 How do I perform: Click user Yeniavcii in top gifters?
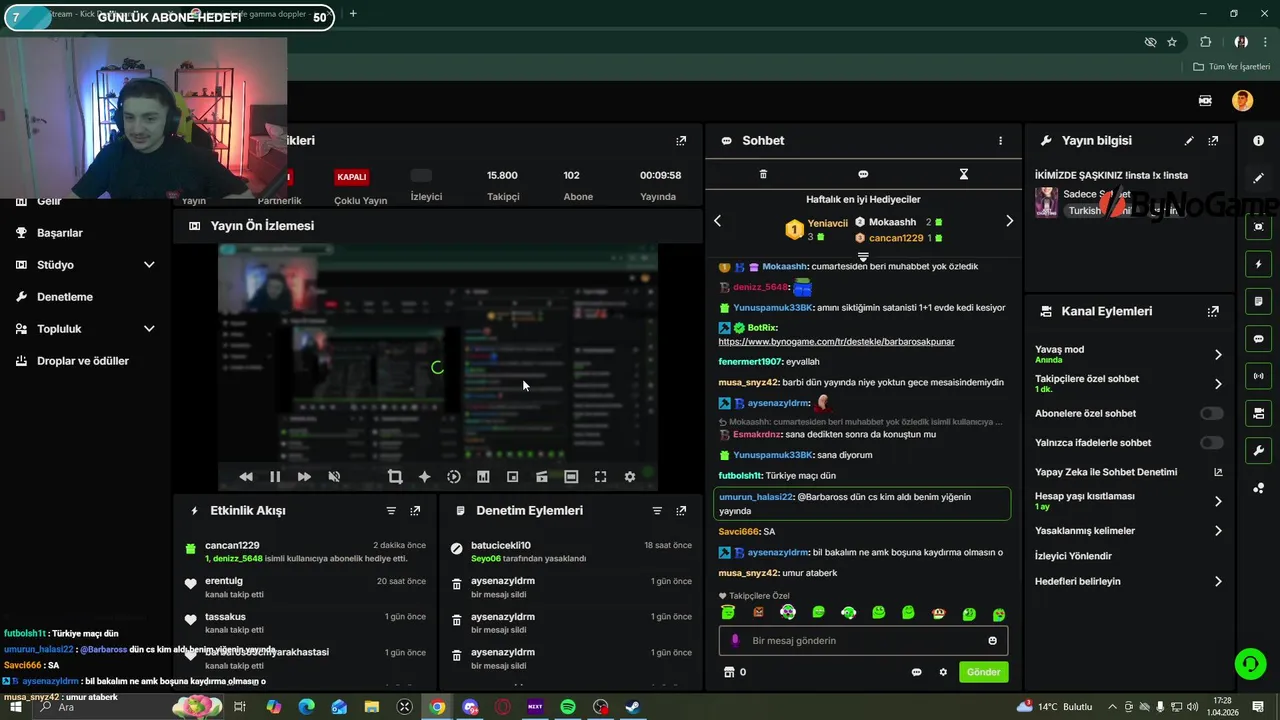828,224
